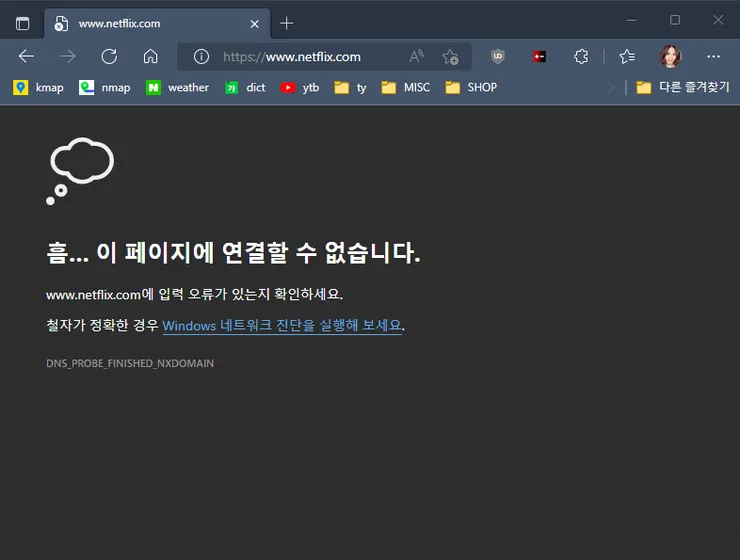Expand the ty bookmark folder

coord(350,87)
